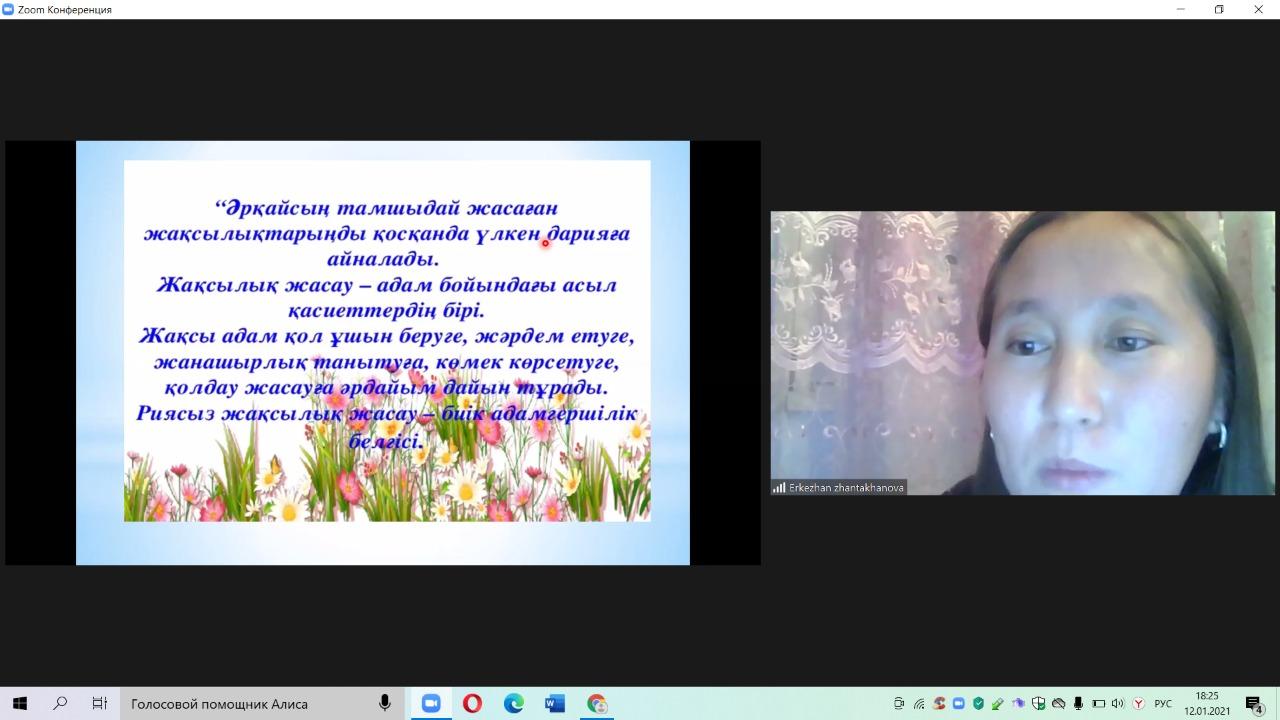
Task: Click the Zoom icon in the system tray
Action: pos(959,703)
